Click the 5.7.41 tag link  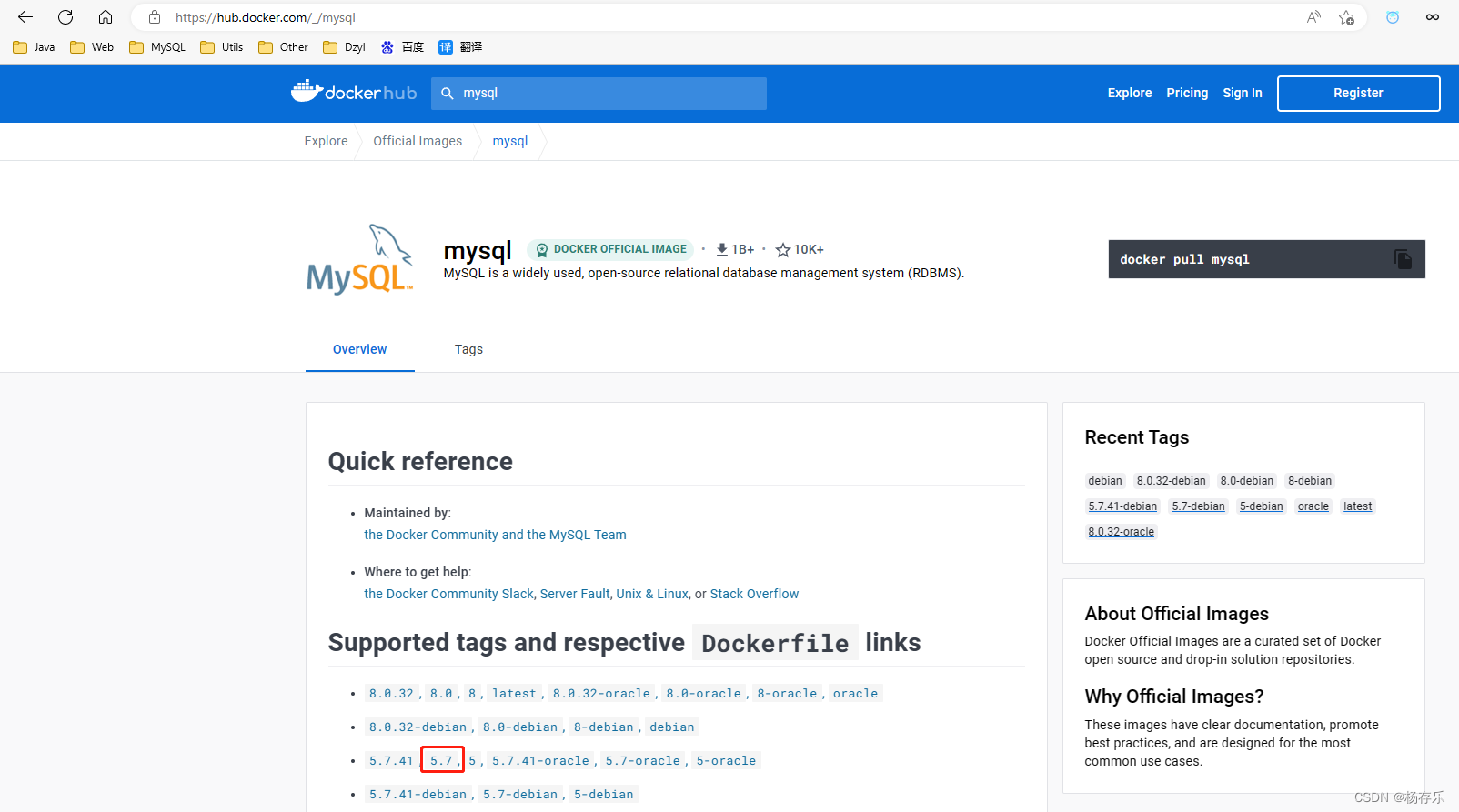(x=391, y=760)
